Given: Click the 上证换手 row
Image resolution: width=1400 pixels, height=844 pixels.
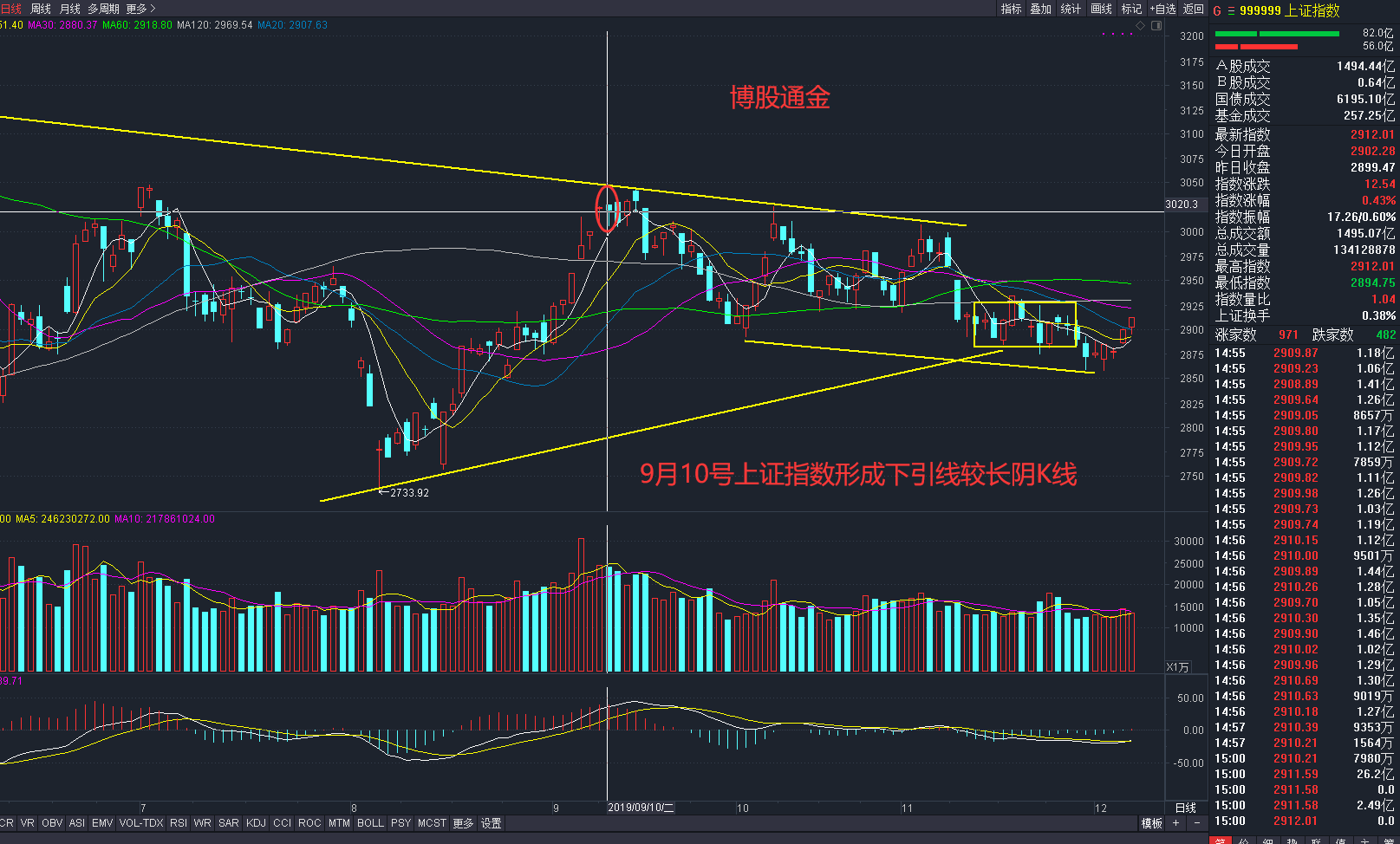Looking at the screenshot, I should tap(1305, 315).
